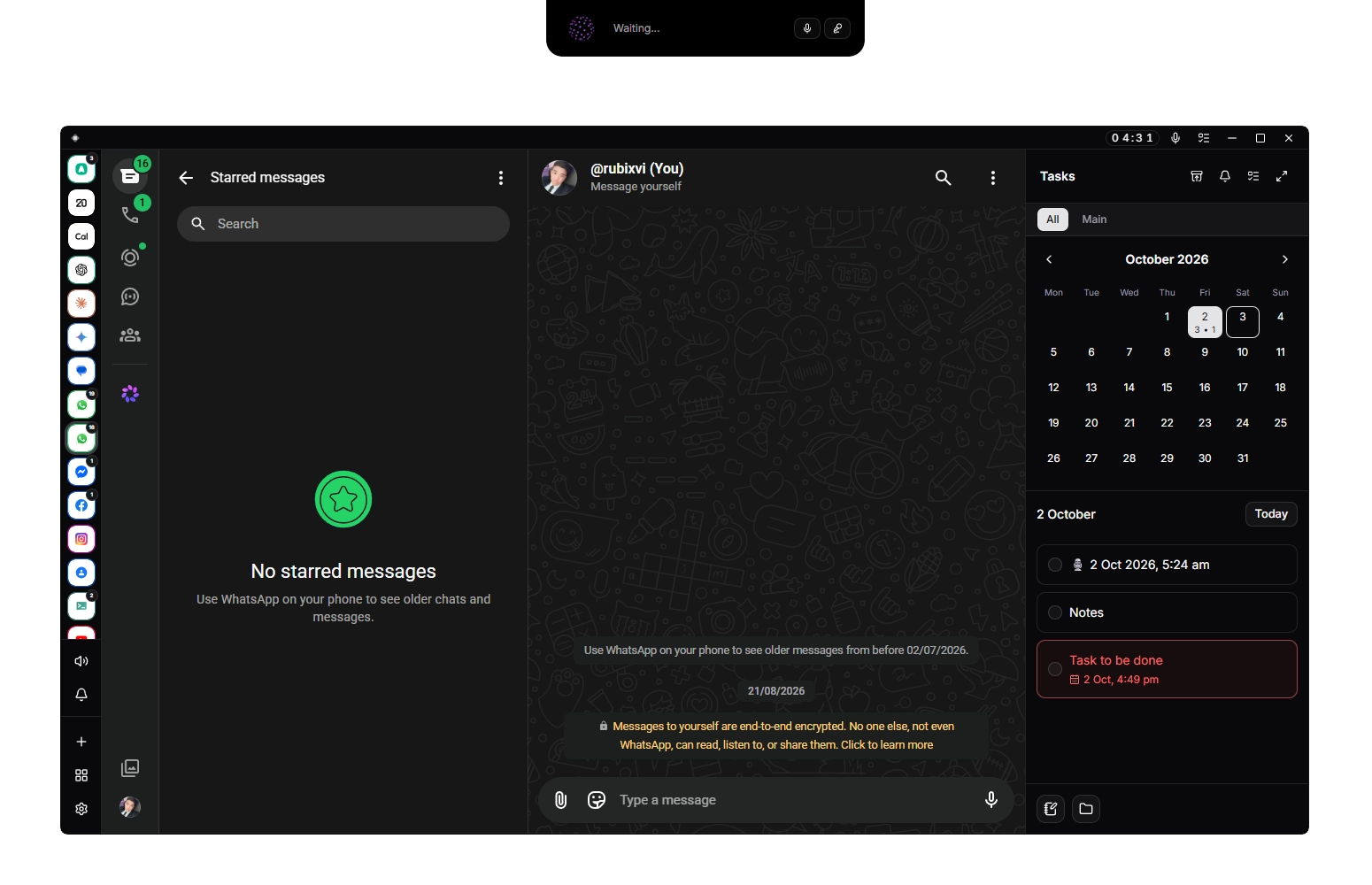This screenshot has width=1372, height=885.
Task: Open the WhatsApp Calls icon
Action: [130, 214]
